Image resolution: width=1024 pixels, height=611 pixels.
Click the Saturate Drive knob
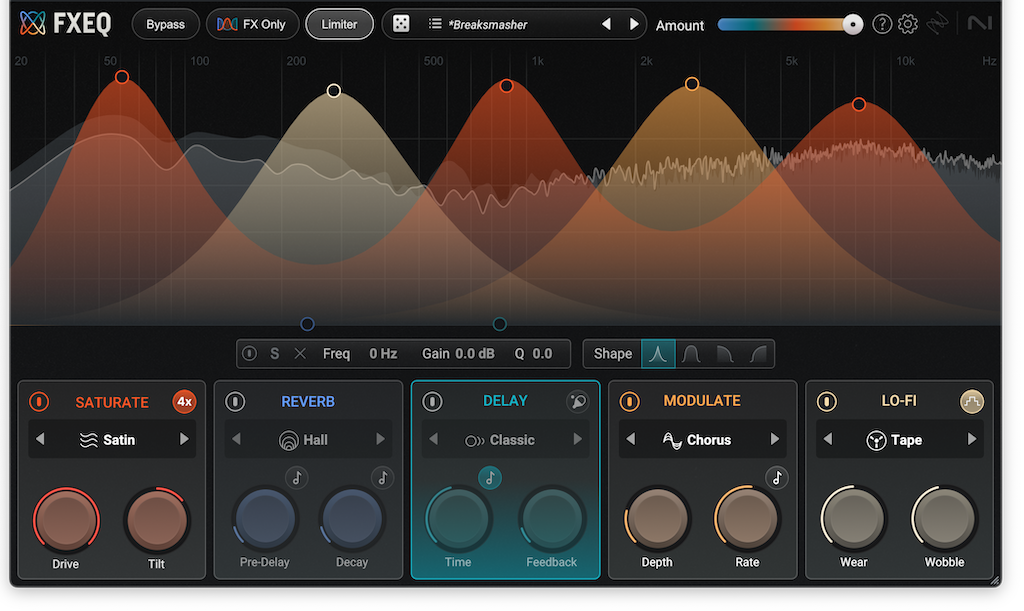(66, 520)
